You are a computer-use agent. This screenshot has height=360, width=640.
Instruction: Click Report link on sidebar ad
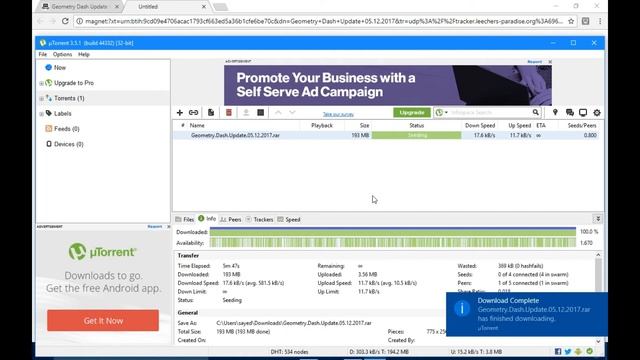(155, 227)
